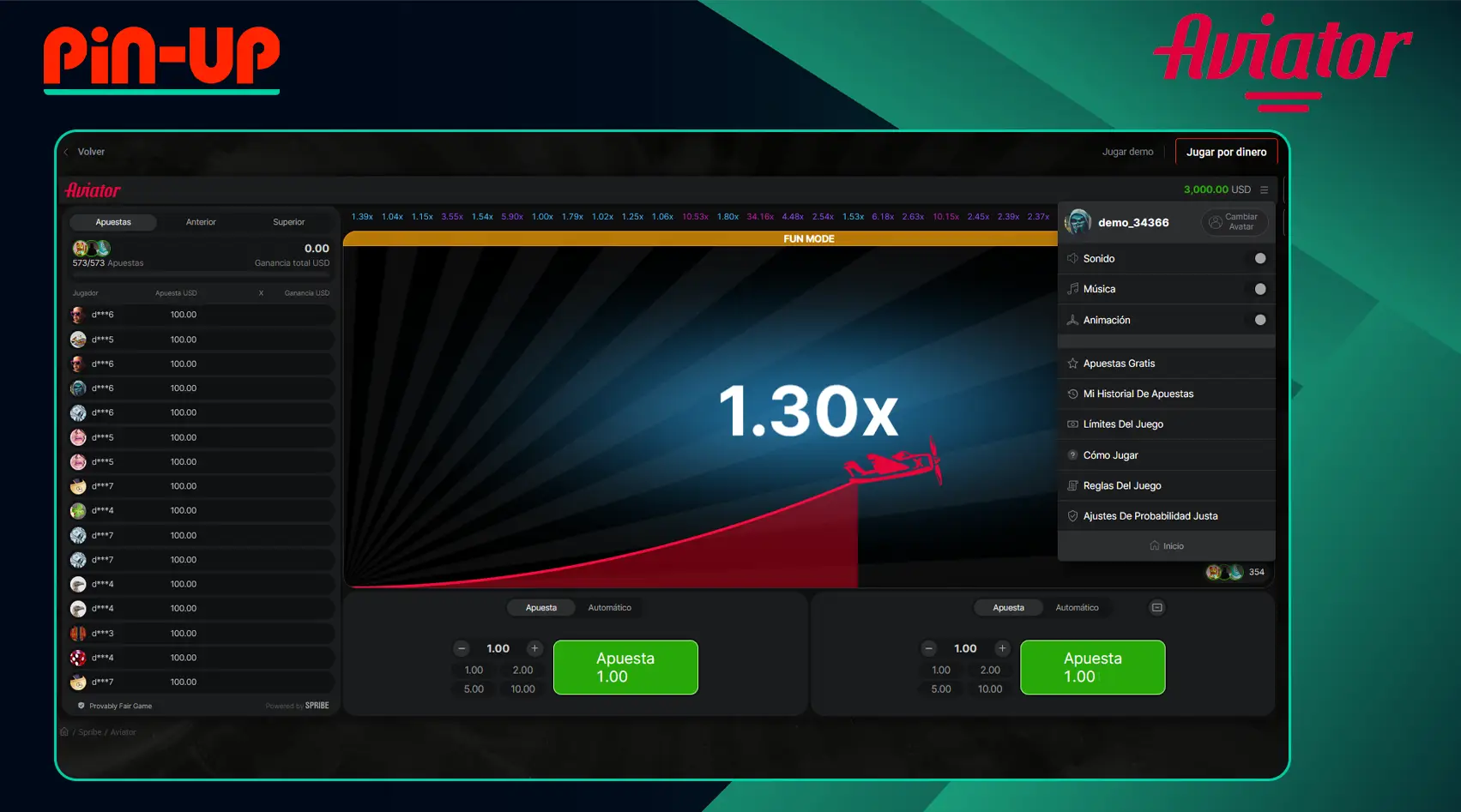
Task: Open the hamburger menu icon beside balance
Action: (x=1264, y=189)
